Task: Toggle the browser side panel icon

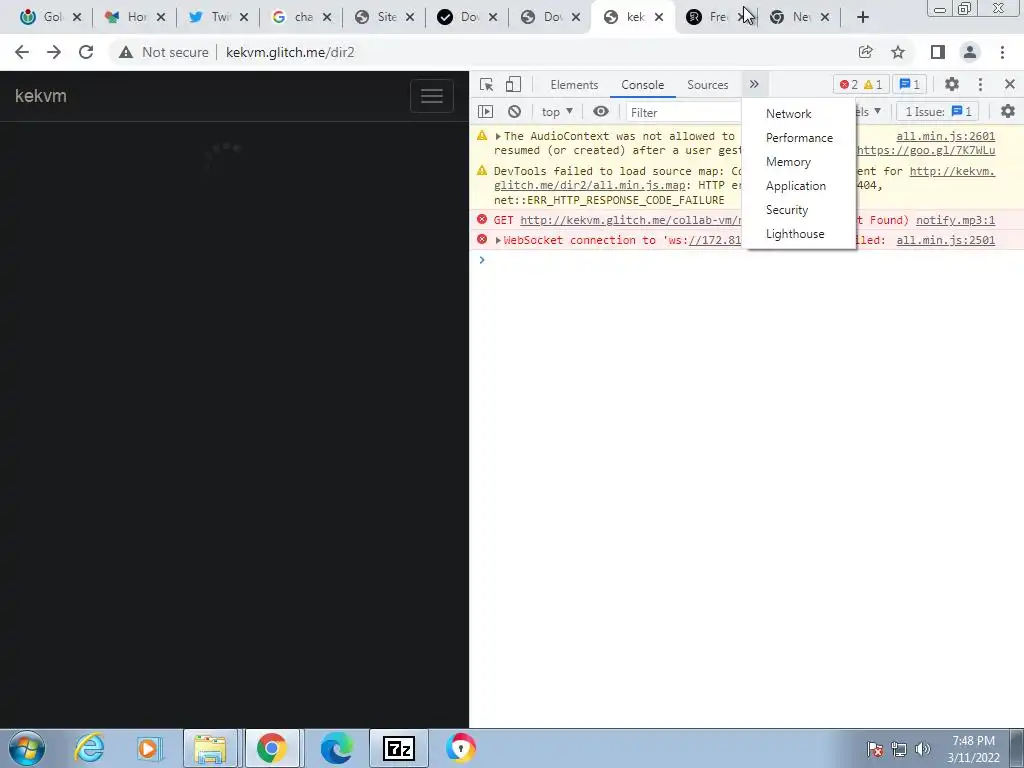Action: (x=938, y=52)
